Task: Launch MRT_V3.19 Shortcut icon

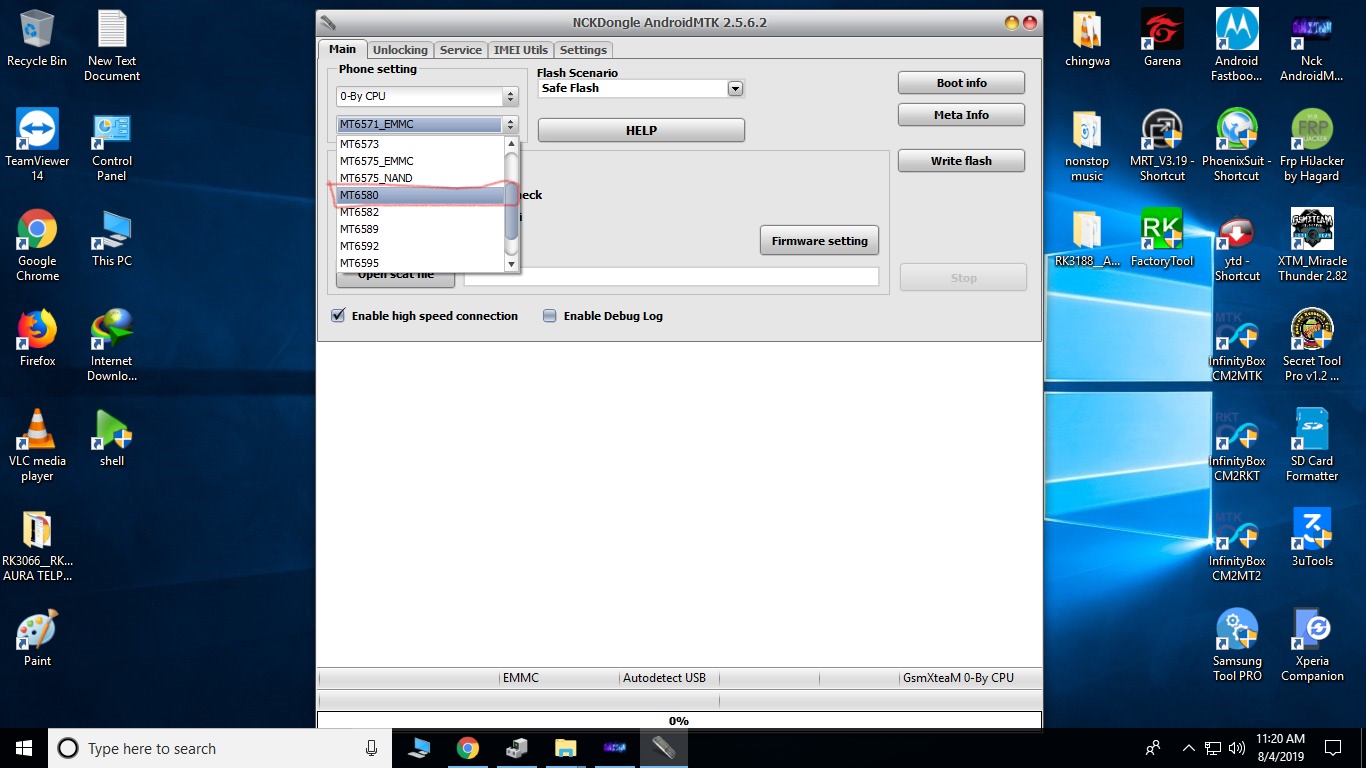Action: tap(1162, 145)
